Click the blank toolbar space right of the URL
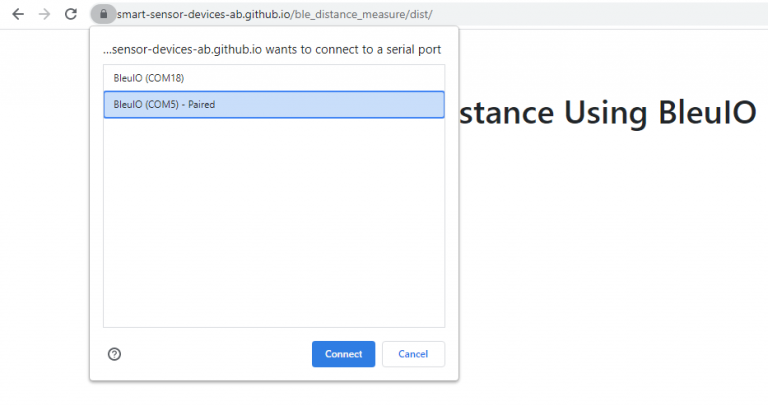This screenshot has height=406, width=768. 600,15
